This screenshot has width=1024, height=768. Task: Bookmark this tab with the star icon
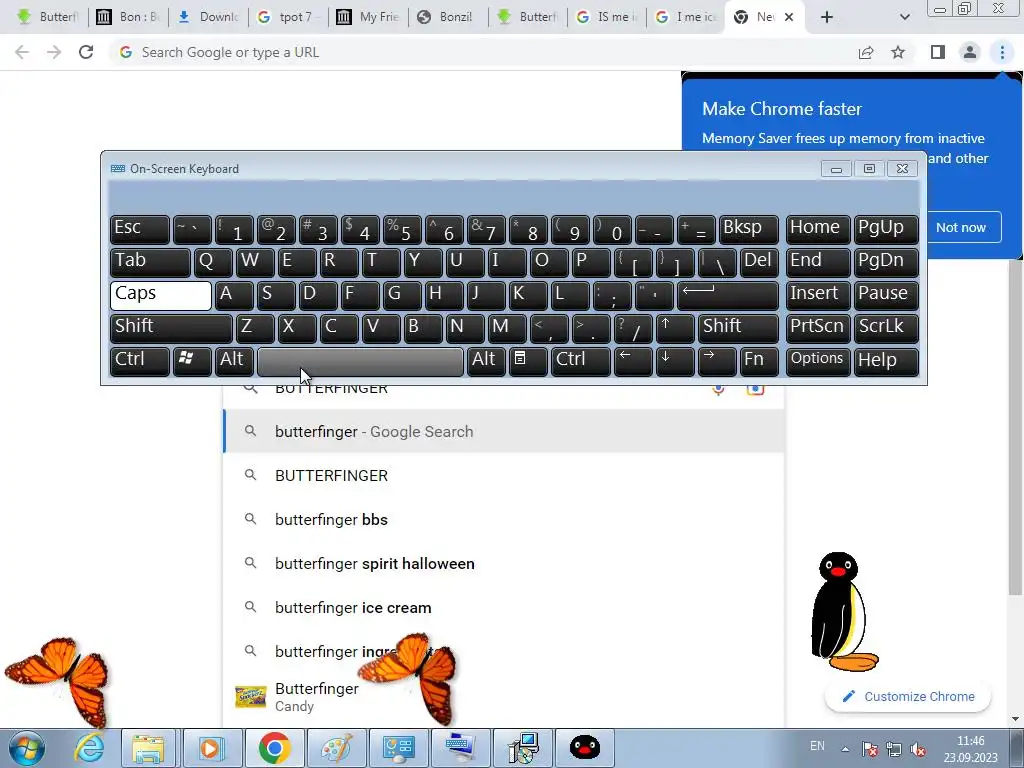898,52
